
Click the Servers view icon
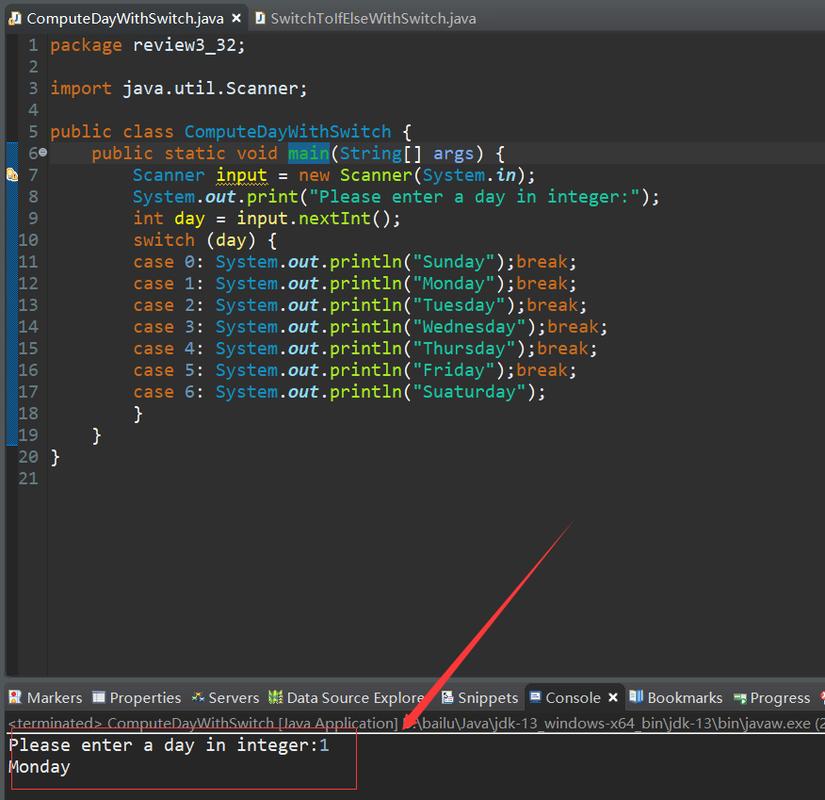[x=199, y=697]
